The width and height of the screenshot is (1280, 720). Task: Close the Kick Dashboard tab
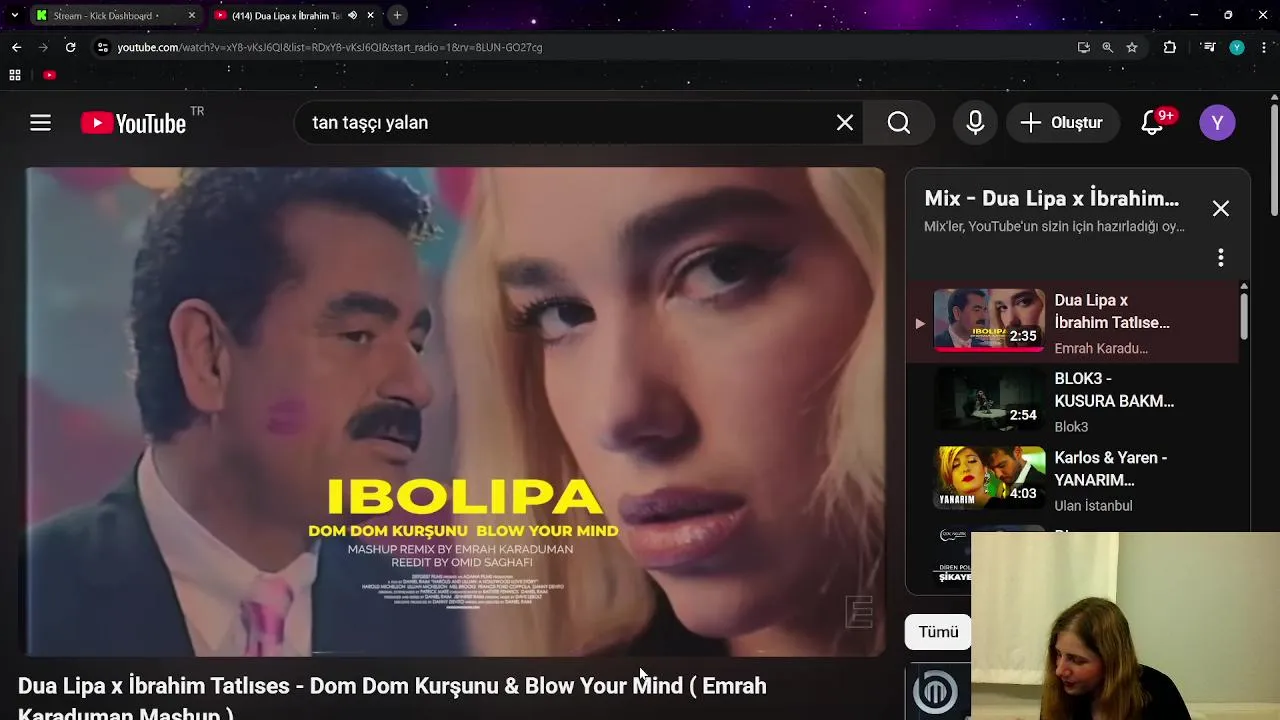(192, 16)
